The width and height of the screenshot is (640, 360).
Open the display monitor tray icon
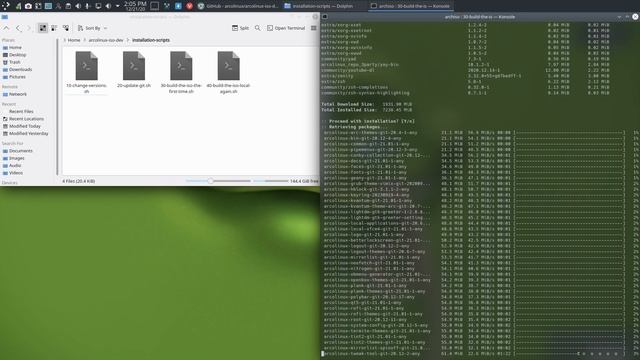pyautogui.click(x=98, y=6)
